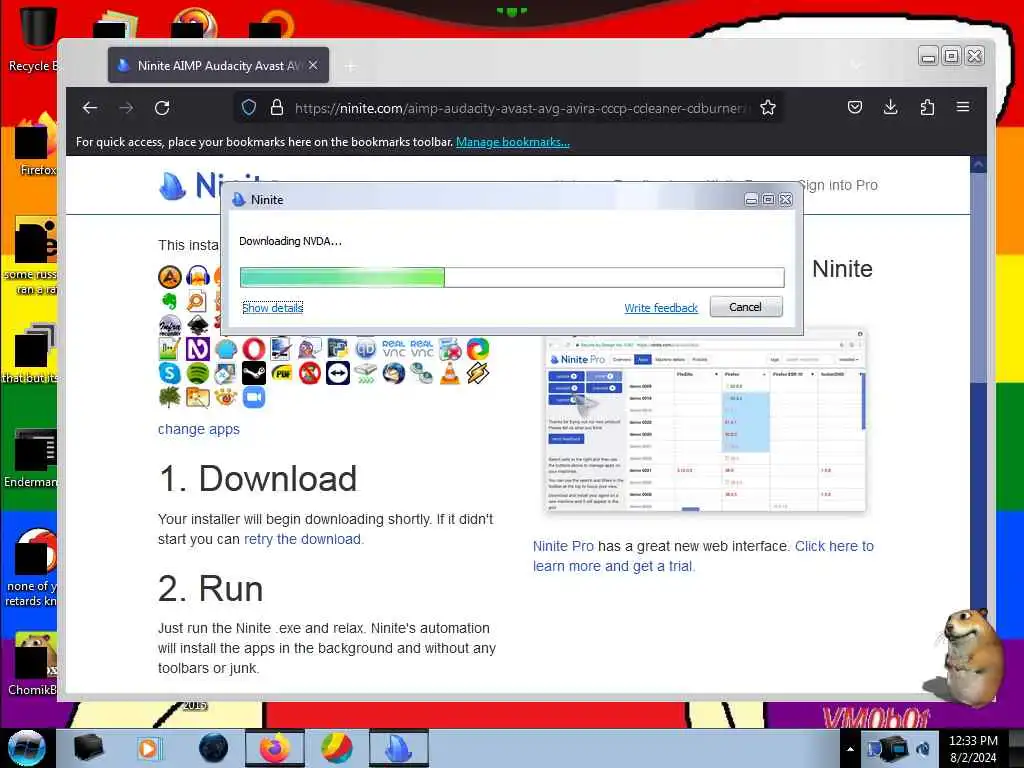Save page to Pocket
The height and width of the screenshot is (768, 1024).
[854, 107]
